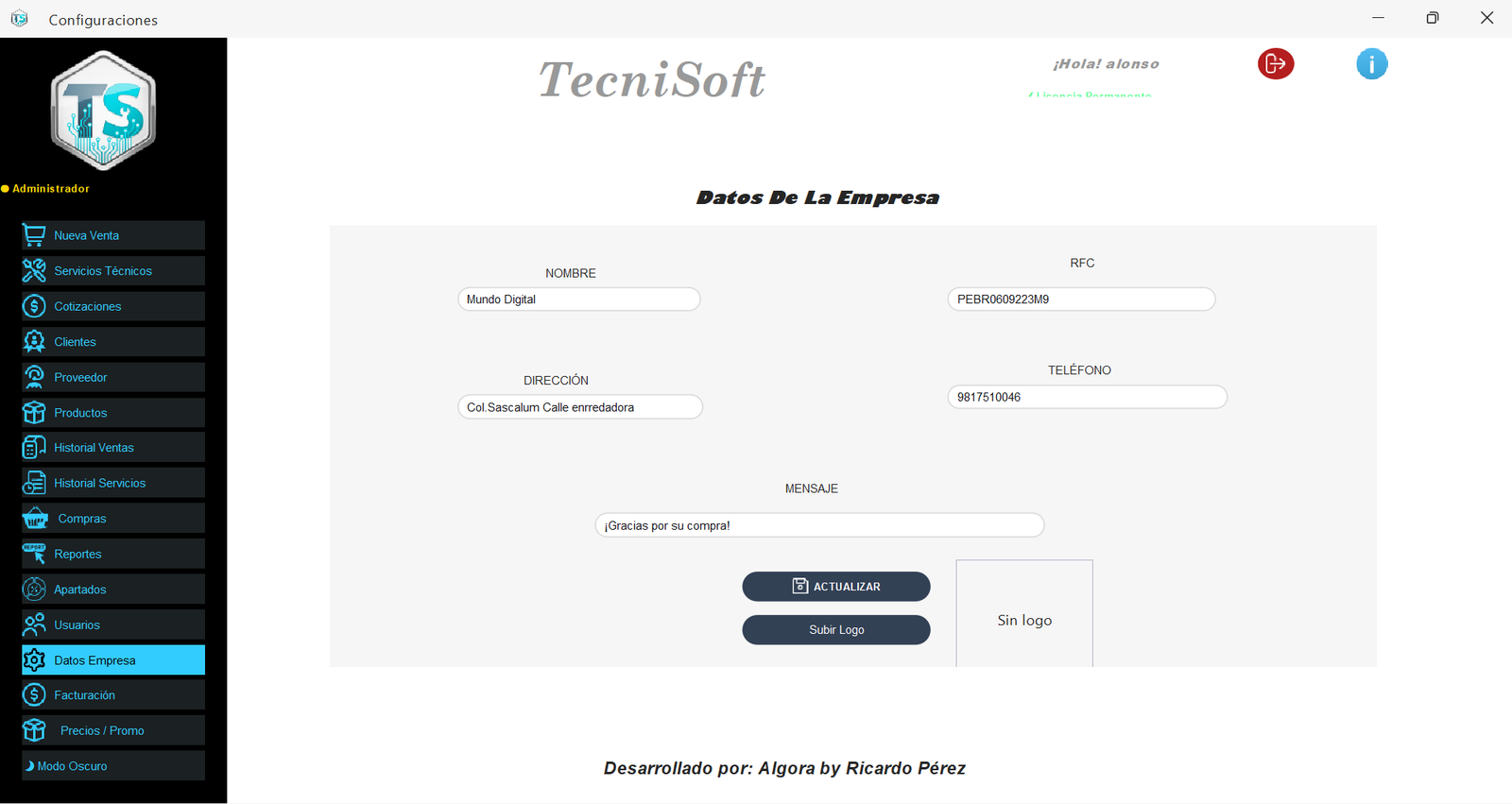1512x804 pixels.
Task: Go to Compras section
Action: tap(113, 518)
